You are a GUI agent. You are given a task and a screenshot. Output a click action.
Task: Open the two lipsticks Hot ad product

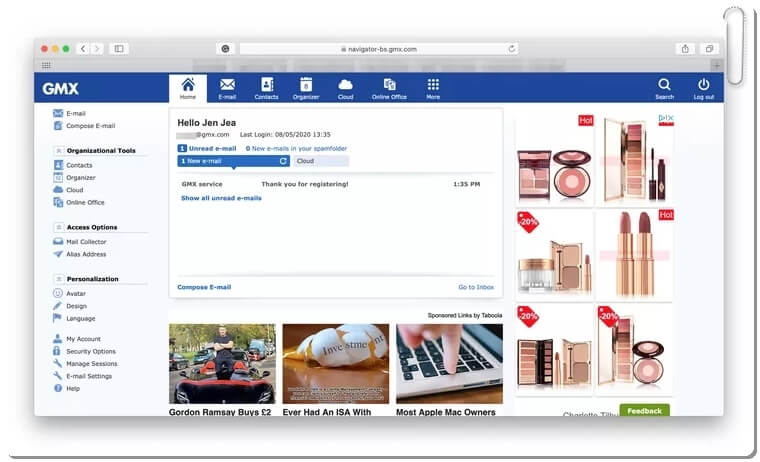[x=634, y=255]
